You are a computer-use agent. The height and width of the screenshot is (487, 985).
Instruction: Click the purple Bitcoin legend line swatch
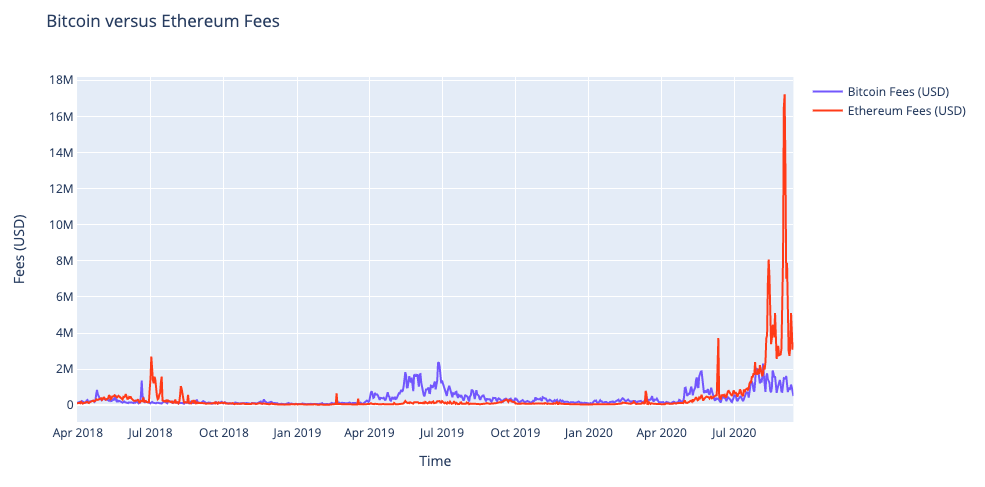[x=827, y=92]
